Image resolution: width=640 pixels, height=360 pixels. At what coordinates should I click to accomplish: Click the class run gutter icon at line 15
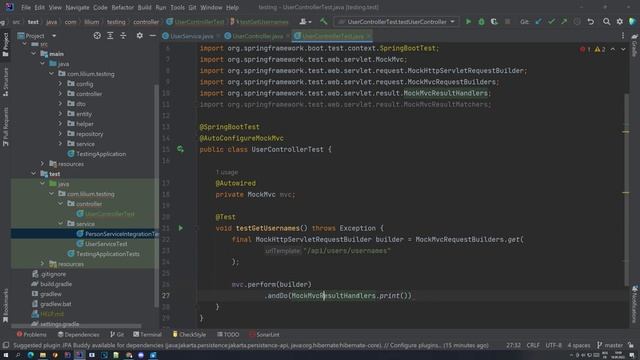pyautogui.click(x=180, y=149)
